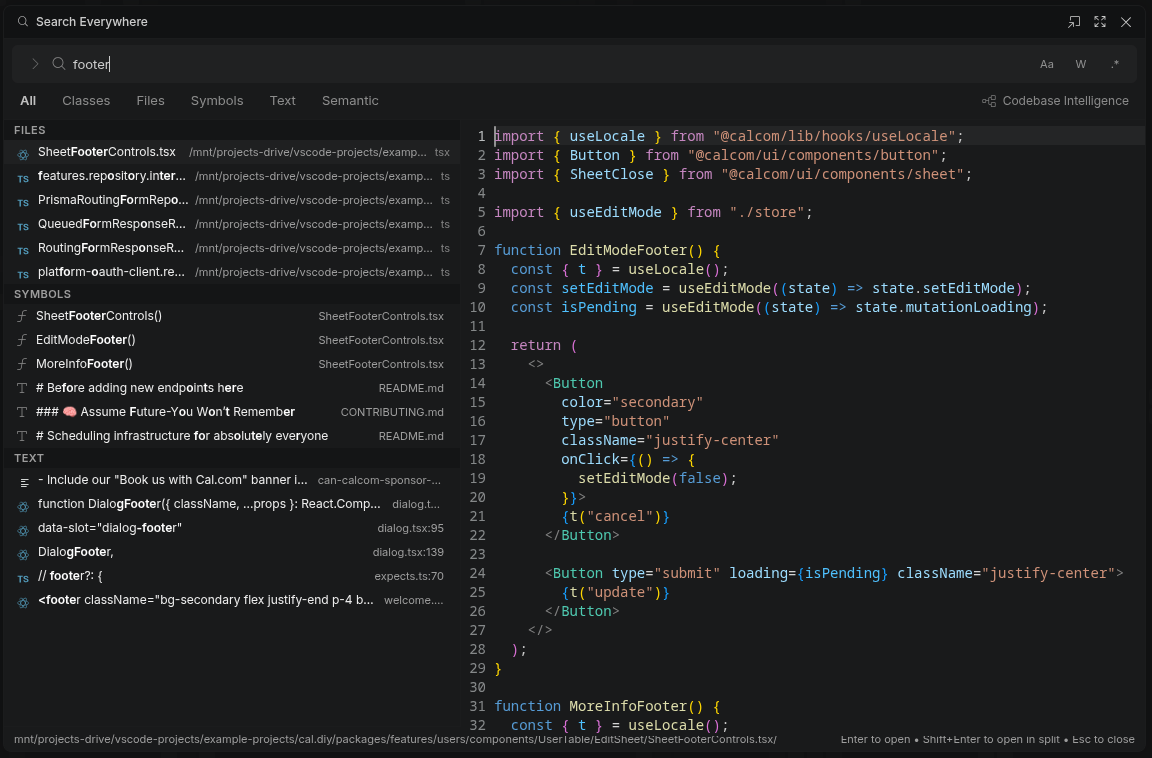1152x758 pixels.
Task: Click function icon beside MoreInfoFooter()
Action: (22, 364)
